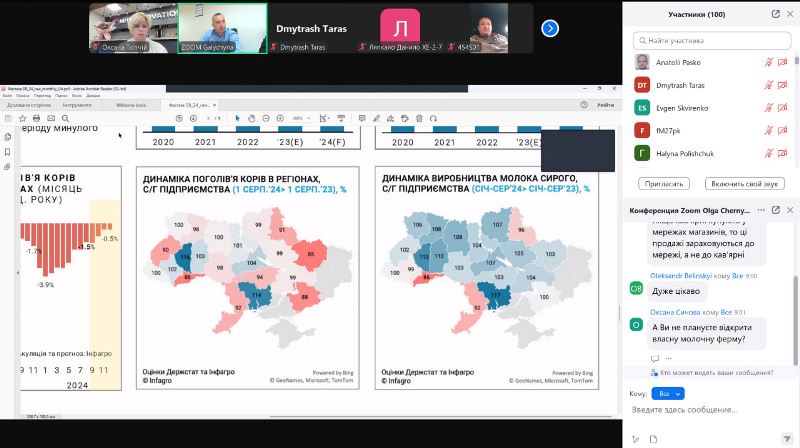Select ZOOM Galychyna video thumbnail
This screenshot has width=800, height=448.
(222, 28)
